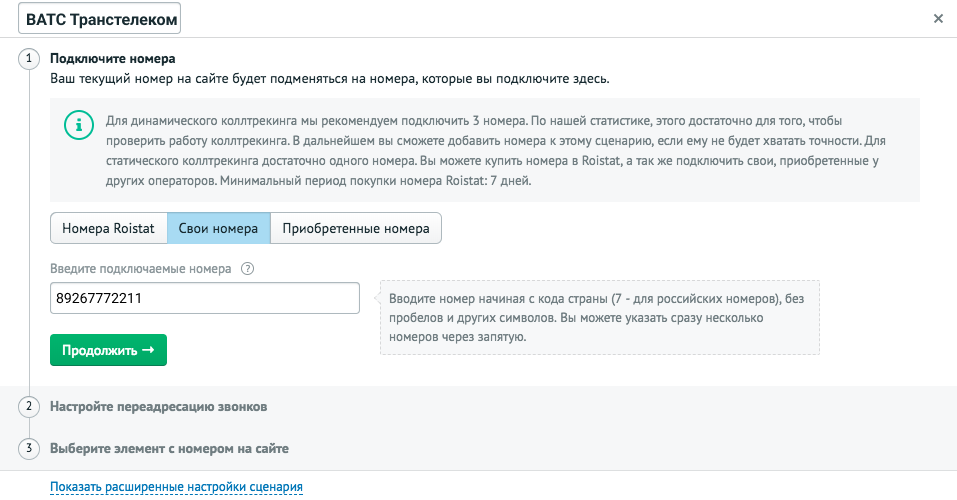This screenshot has height=500, width=957.
Task: Click the scenario name field ВАТС Транстелеком
Action: 100,19
